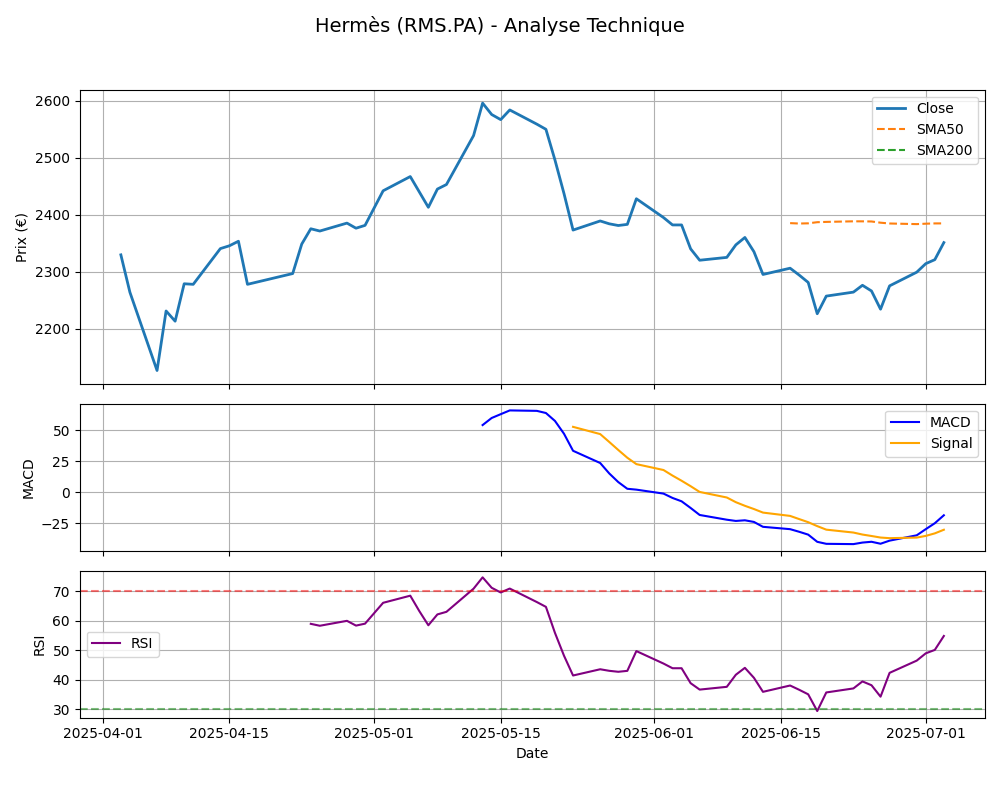Click the 2025-04-15 date tick label
The width and height of the screenshot is (1000, 800).
point(229,733)
